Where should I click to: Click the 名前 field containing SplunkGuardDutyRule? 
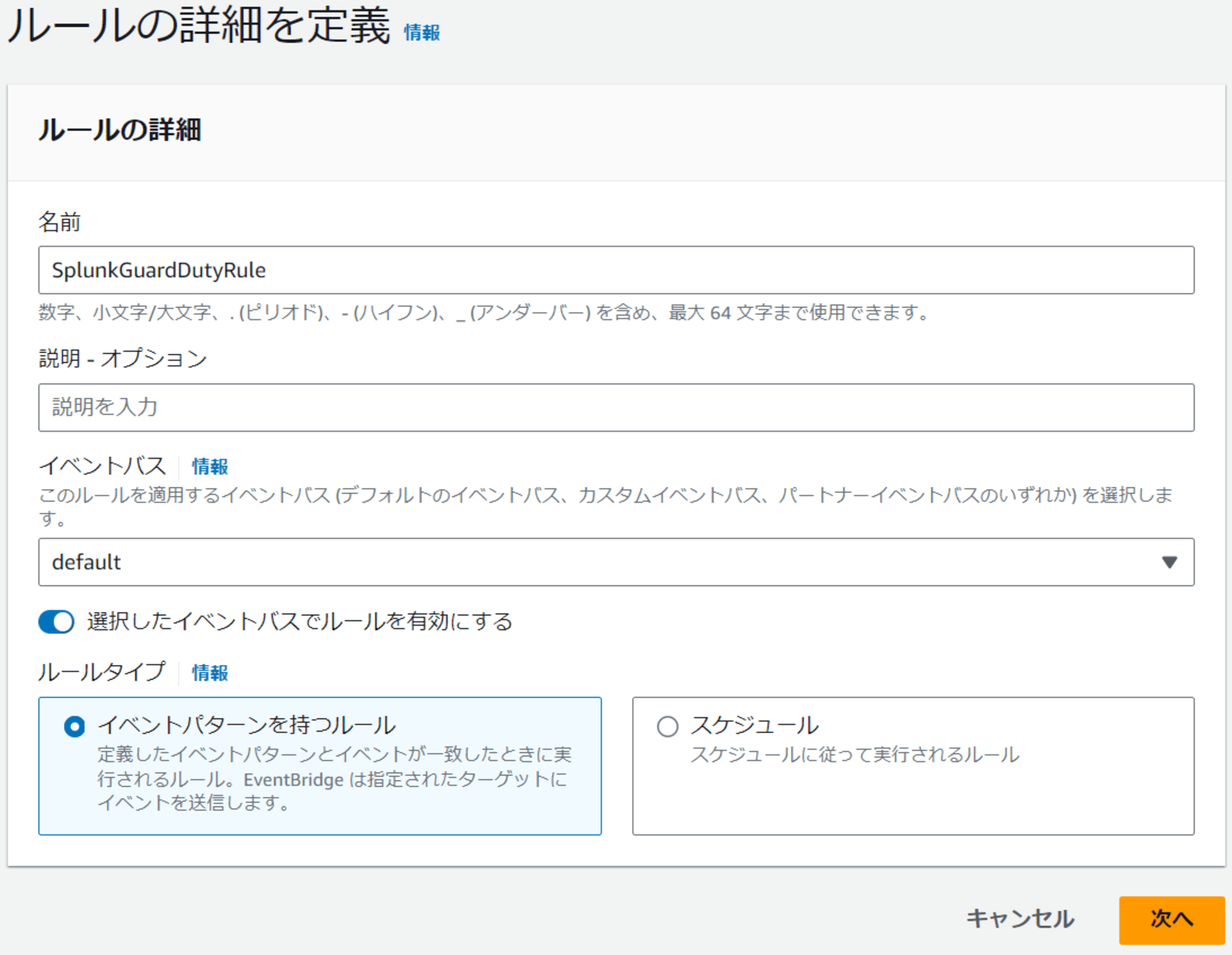[616, 270]
